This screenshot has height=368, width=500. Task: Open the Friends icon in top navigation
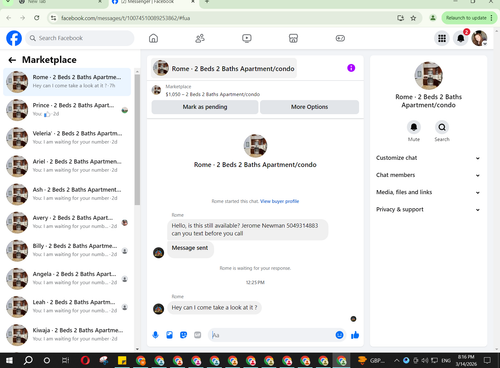click(200, 38)
